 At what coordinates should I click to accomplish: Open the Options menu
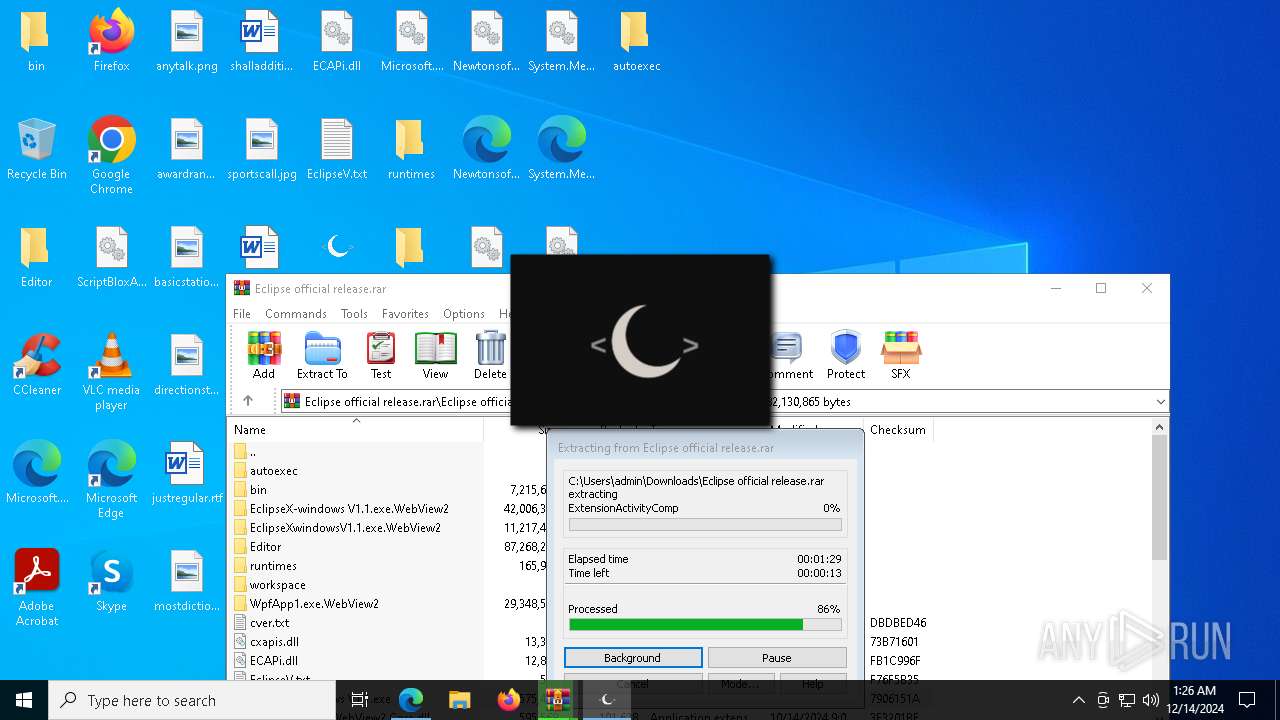coord(464,314)
